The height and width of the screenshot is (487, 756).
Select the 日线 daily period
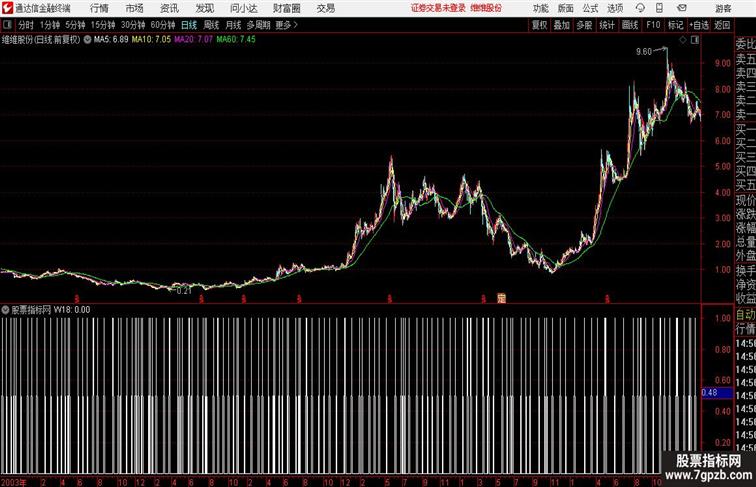[189, 25]
